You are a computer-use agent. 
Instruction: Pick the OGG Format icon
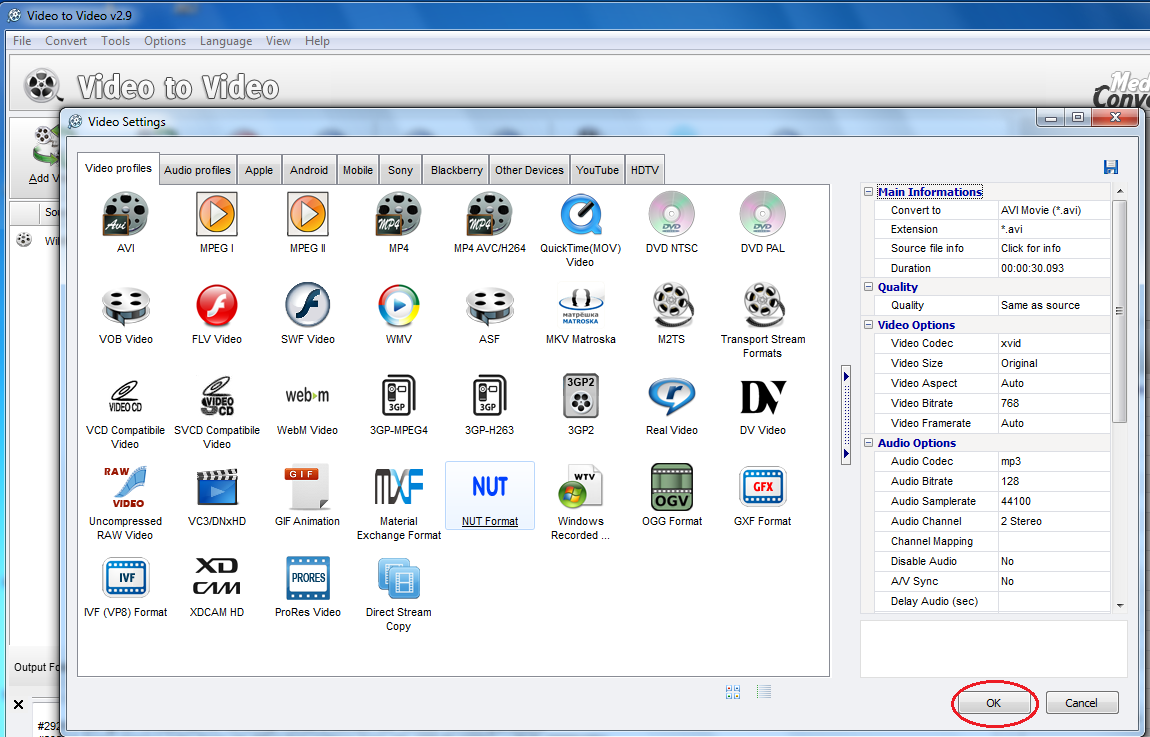pos(671,488)
